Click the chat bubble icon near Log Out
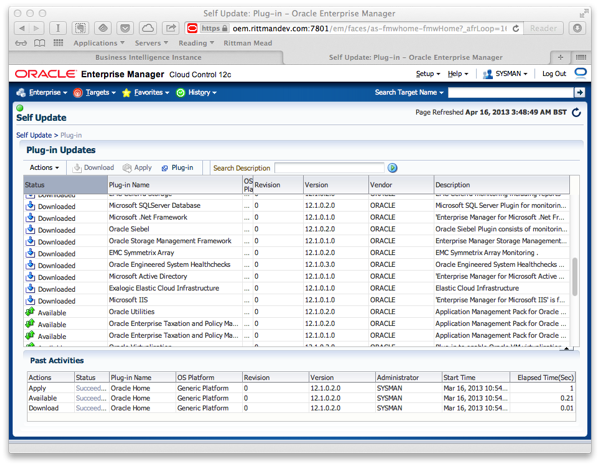 pos(580,73)
